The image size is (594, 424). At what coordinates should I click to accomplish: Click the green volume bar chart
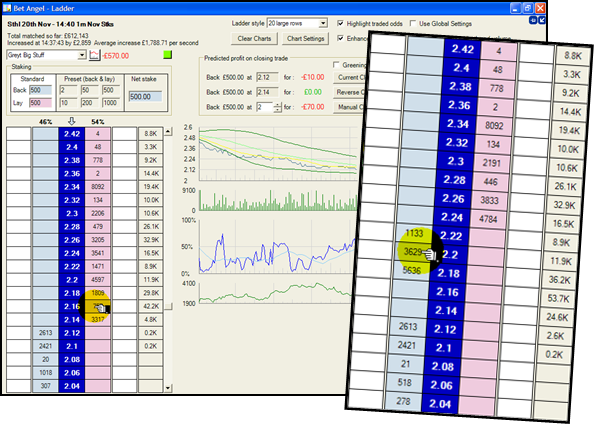[x=278, y=200]
